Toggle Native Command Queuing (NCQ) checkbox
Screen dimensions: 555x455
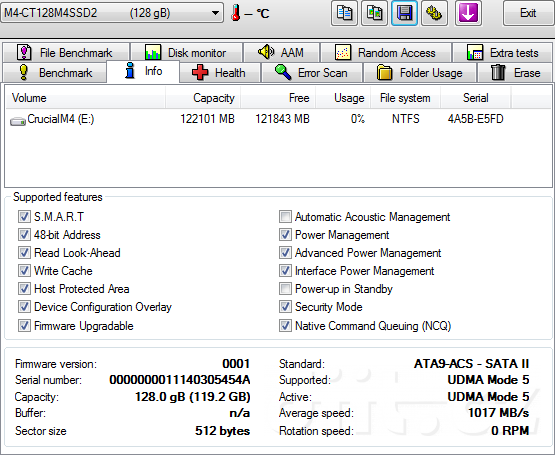tap(285, 325)
